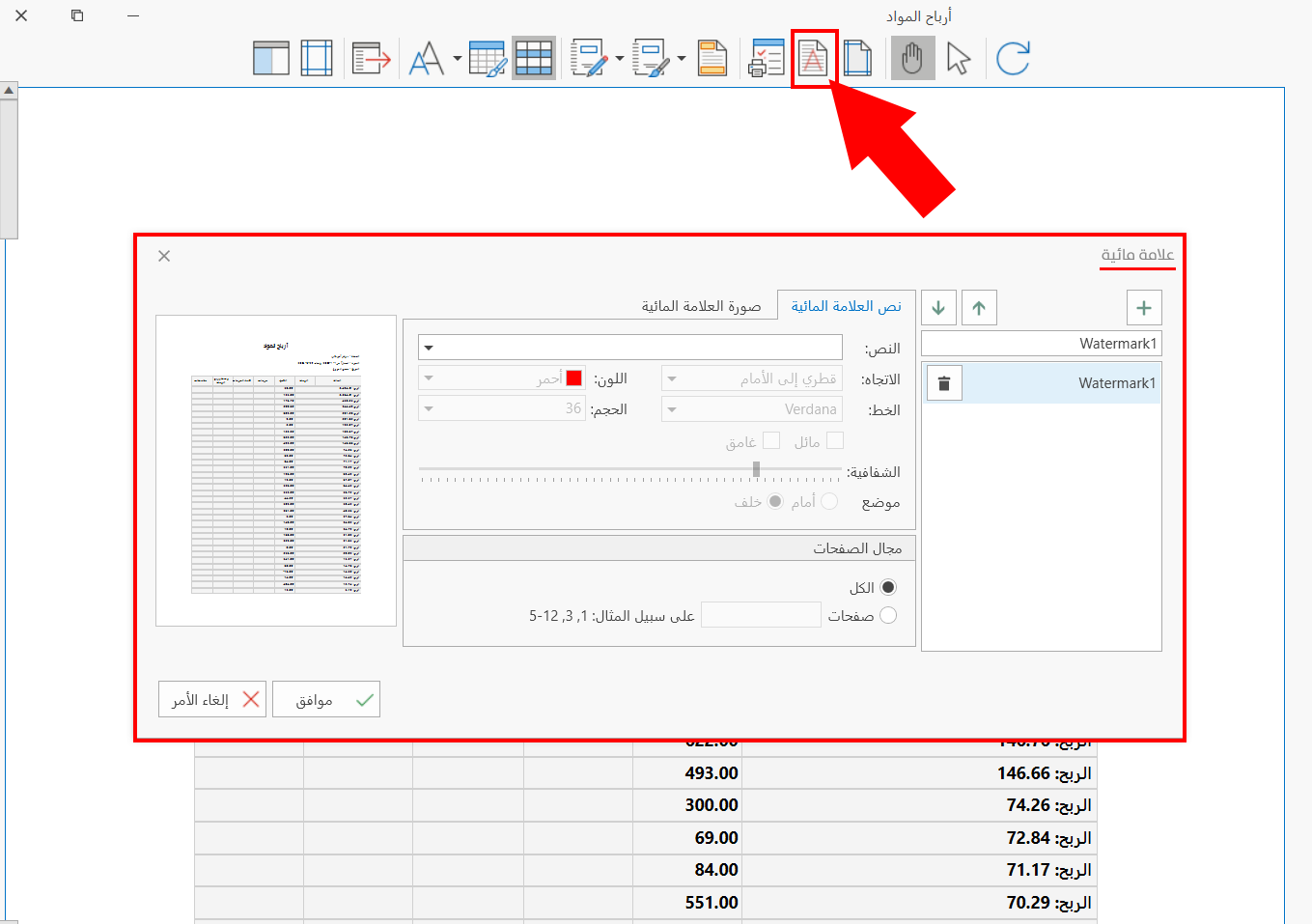Switch to the نص العلامة المائية tab

847,306
